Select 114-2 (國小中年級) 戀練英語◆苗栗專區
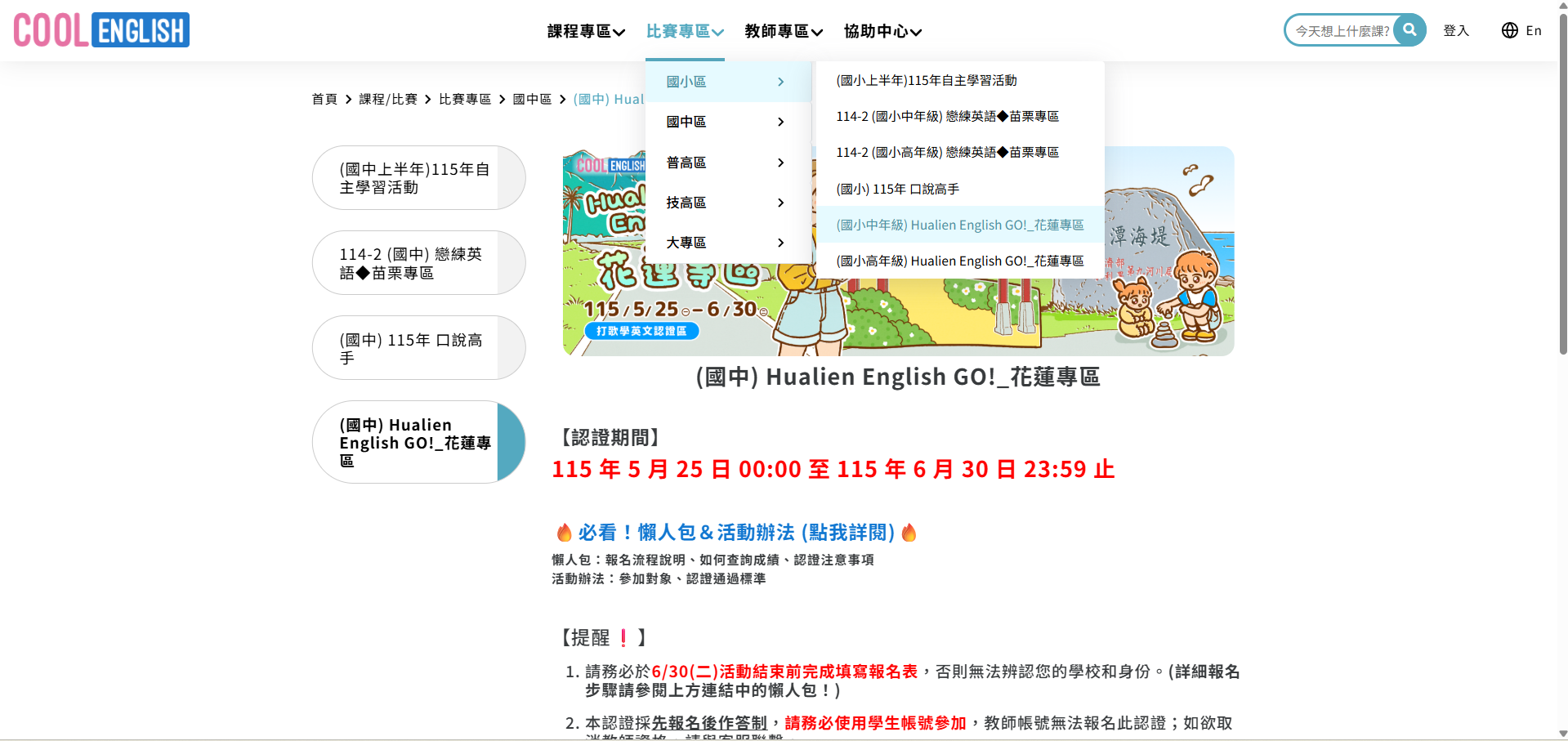This screenshot has height=741, width=1568. tap(960, 116)
